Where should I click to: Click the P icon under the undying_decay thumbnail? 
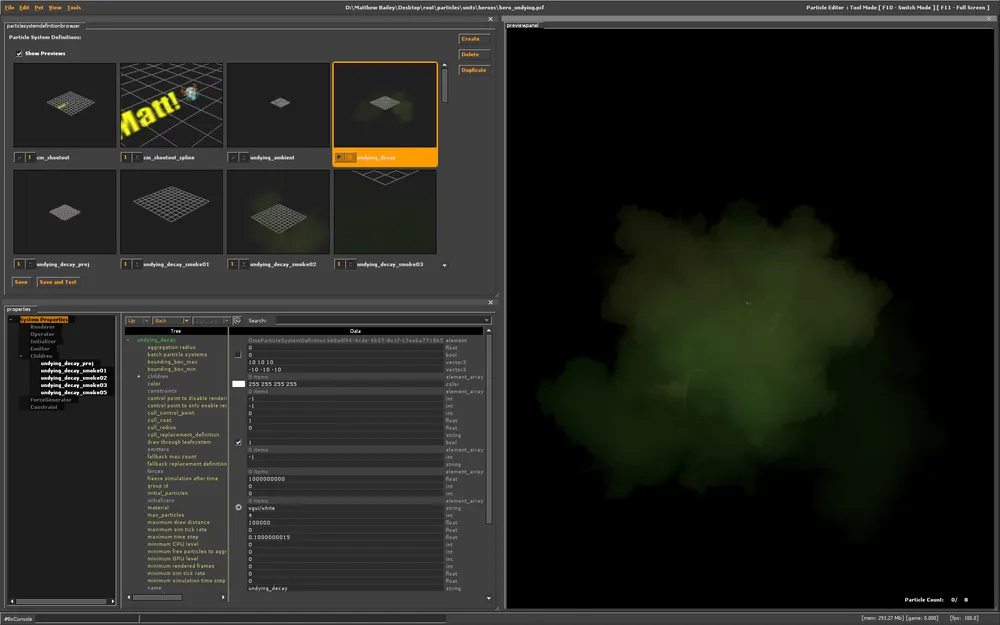coord(340,157)
